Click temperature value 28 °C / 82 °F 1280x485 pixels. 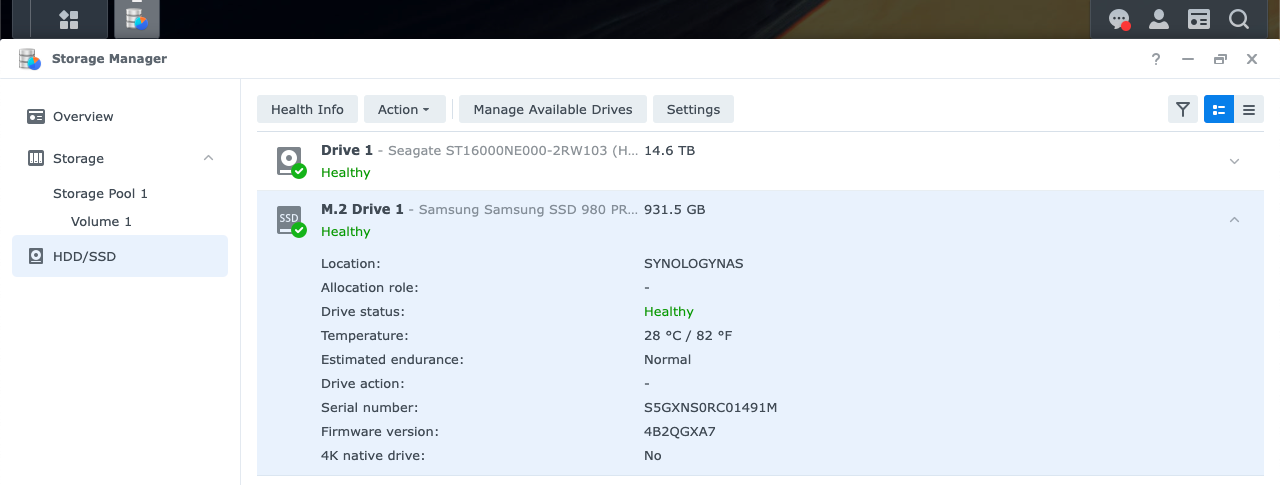pyautogui.click(x=688, y=336)
